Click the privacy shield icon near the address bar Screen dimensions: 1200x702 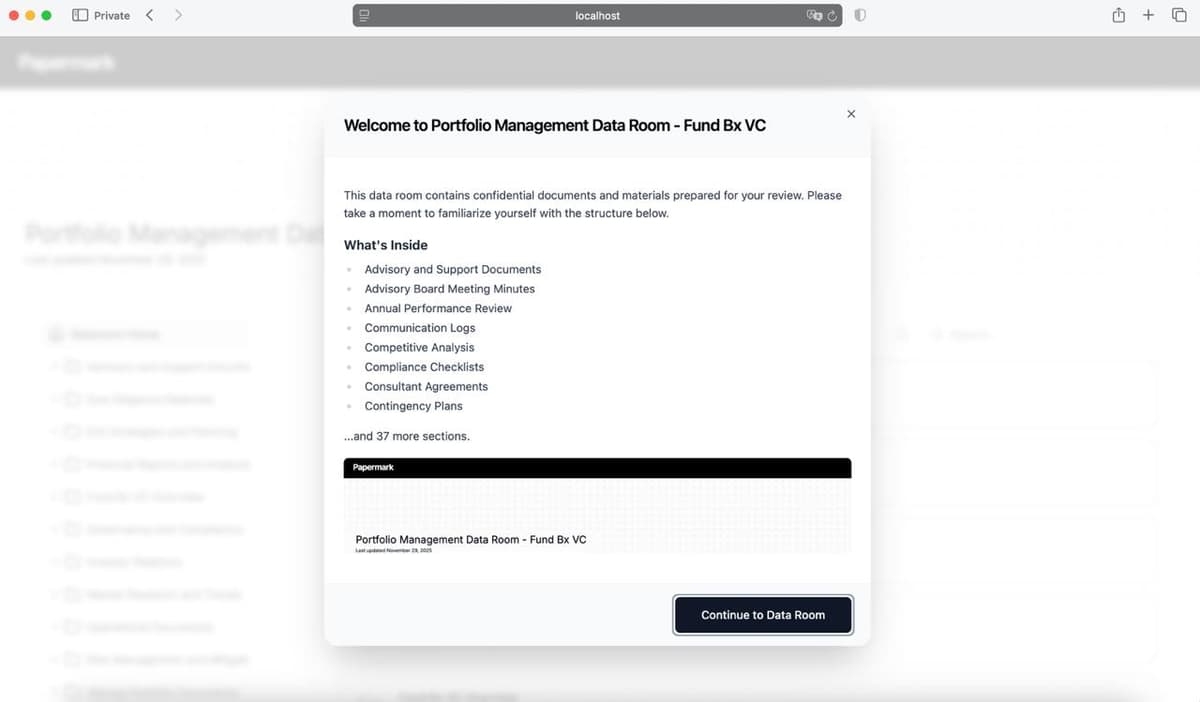[x=859, y=15]
